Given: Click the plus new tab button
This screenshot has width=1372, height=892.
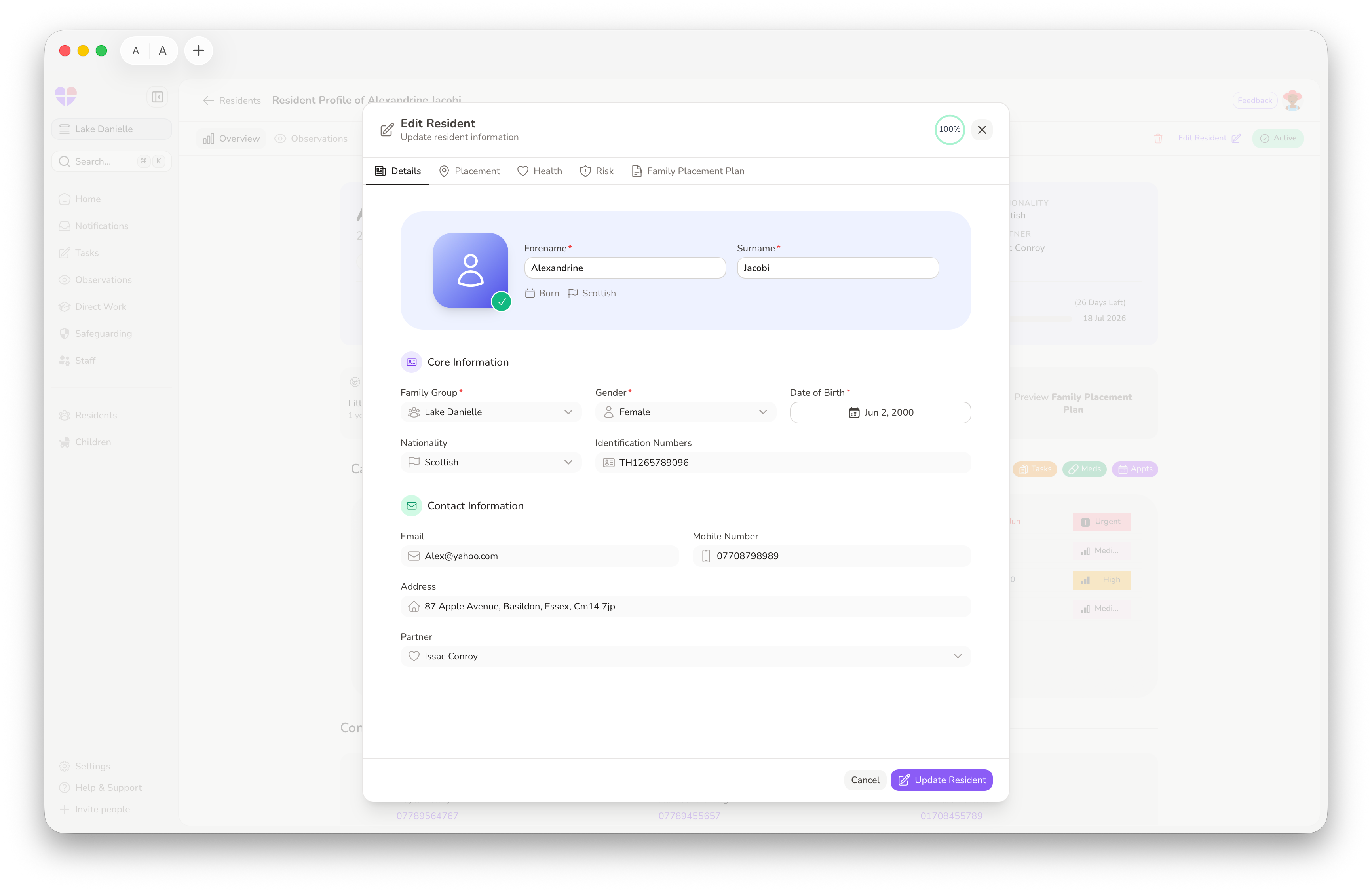Looking at the screenshot, I should click(198, 51).
